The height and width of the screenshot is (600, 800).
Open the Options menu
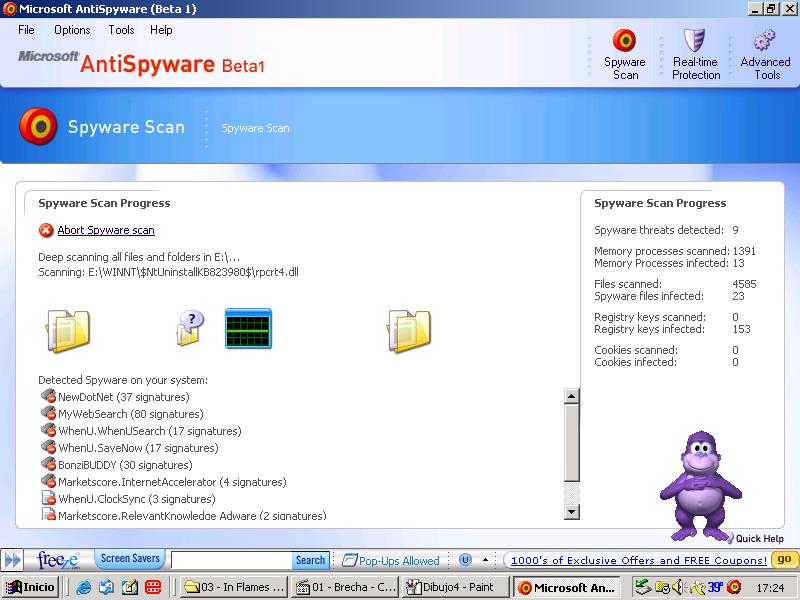72,30
